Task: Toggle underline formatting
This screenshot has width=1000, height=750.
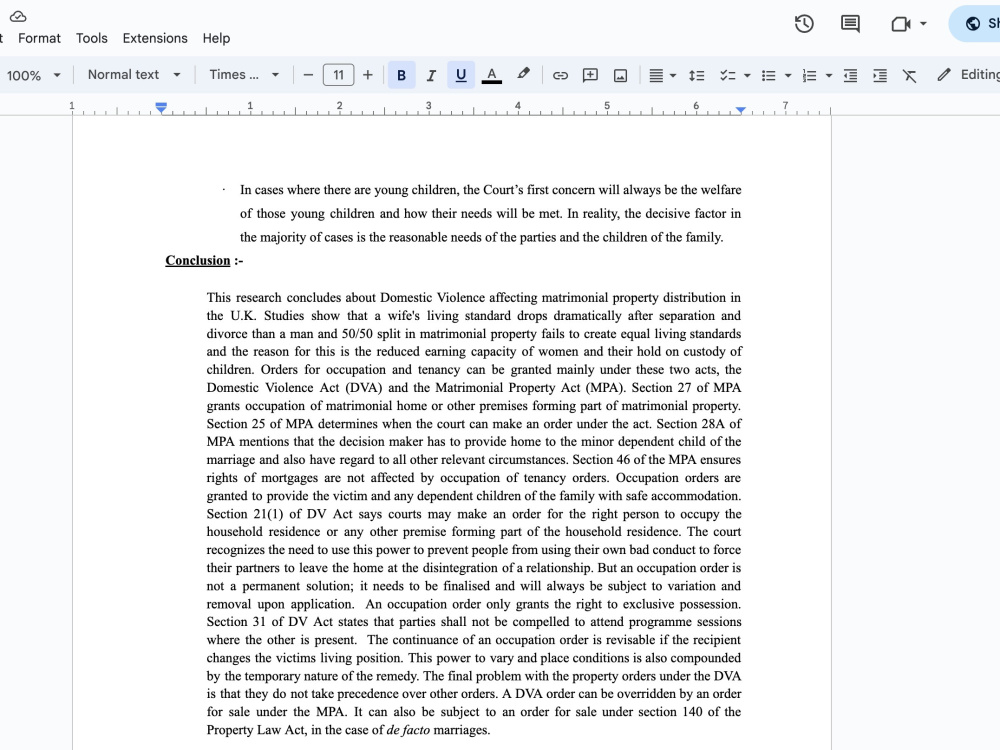Action: [461, 75]
